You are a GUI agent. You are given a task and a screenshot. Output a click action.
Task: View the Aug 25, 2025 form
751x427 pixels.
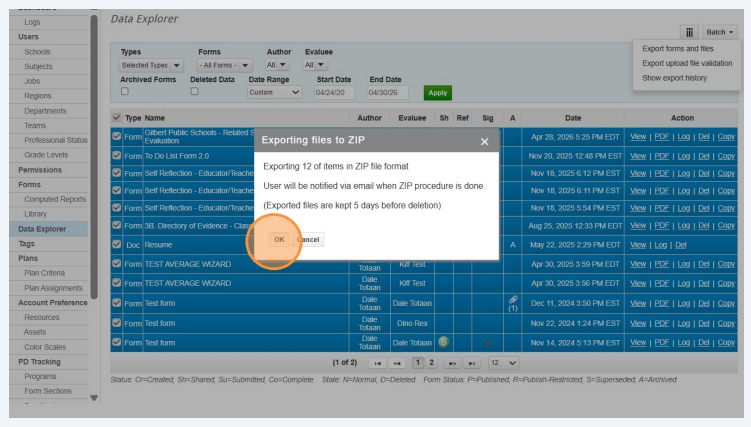tap(638, 225)
